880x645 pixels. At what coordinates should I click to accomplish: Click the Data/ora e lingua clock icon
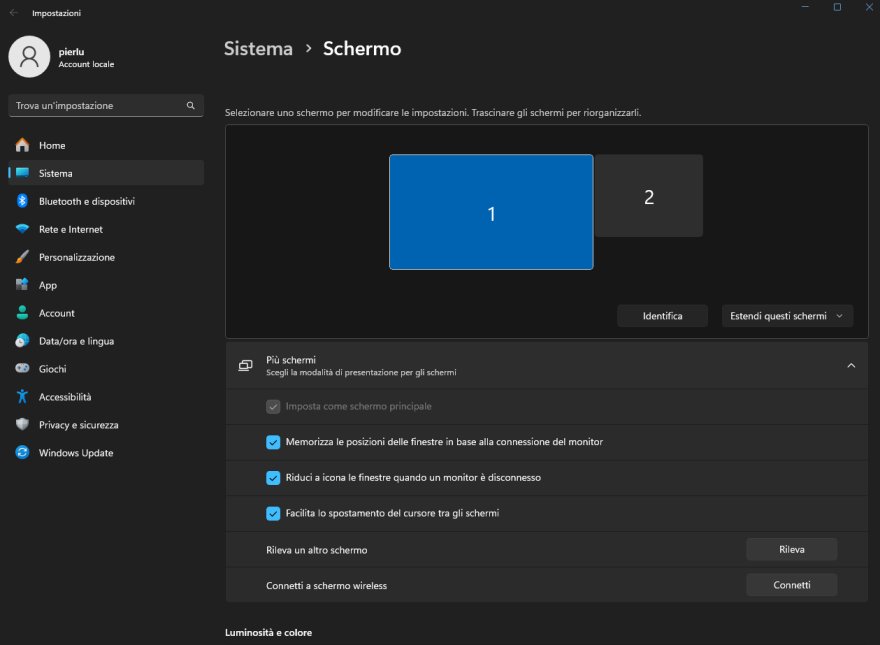[22, 341]
